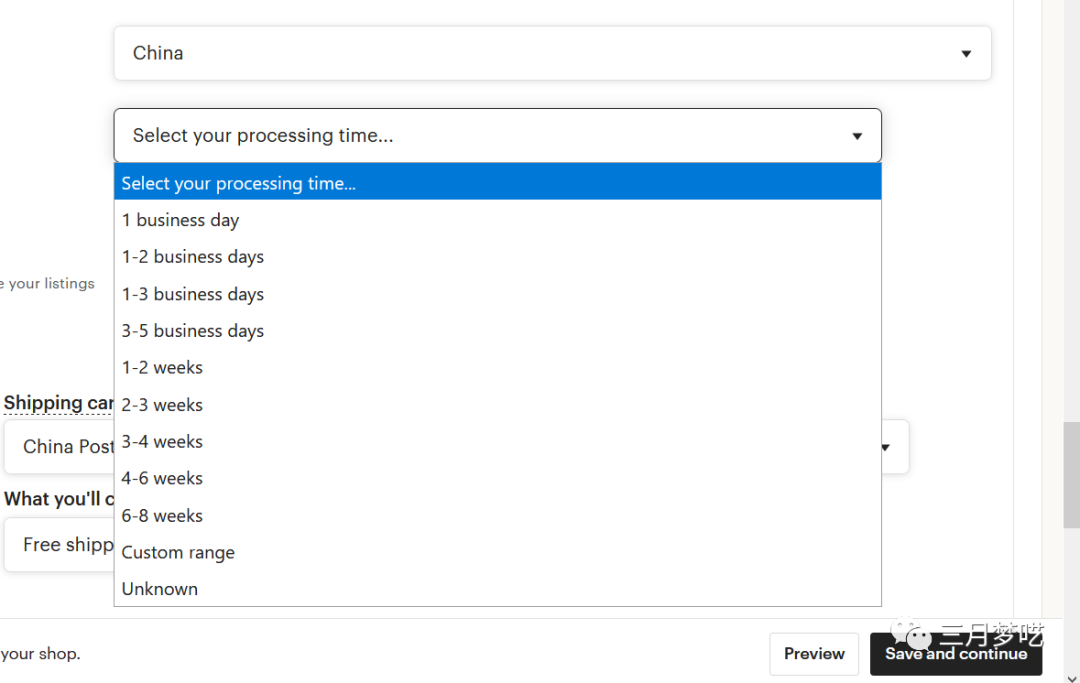The image size is (1080, 683).
Task: Choose '6-8 weeks' processing time
Action: [162, 516]
